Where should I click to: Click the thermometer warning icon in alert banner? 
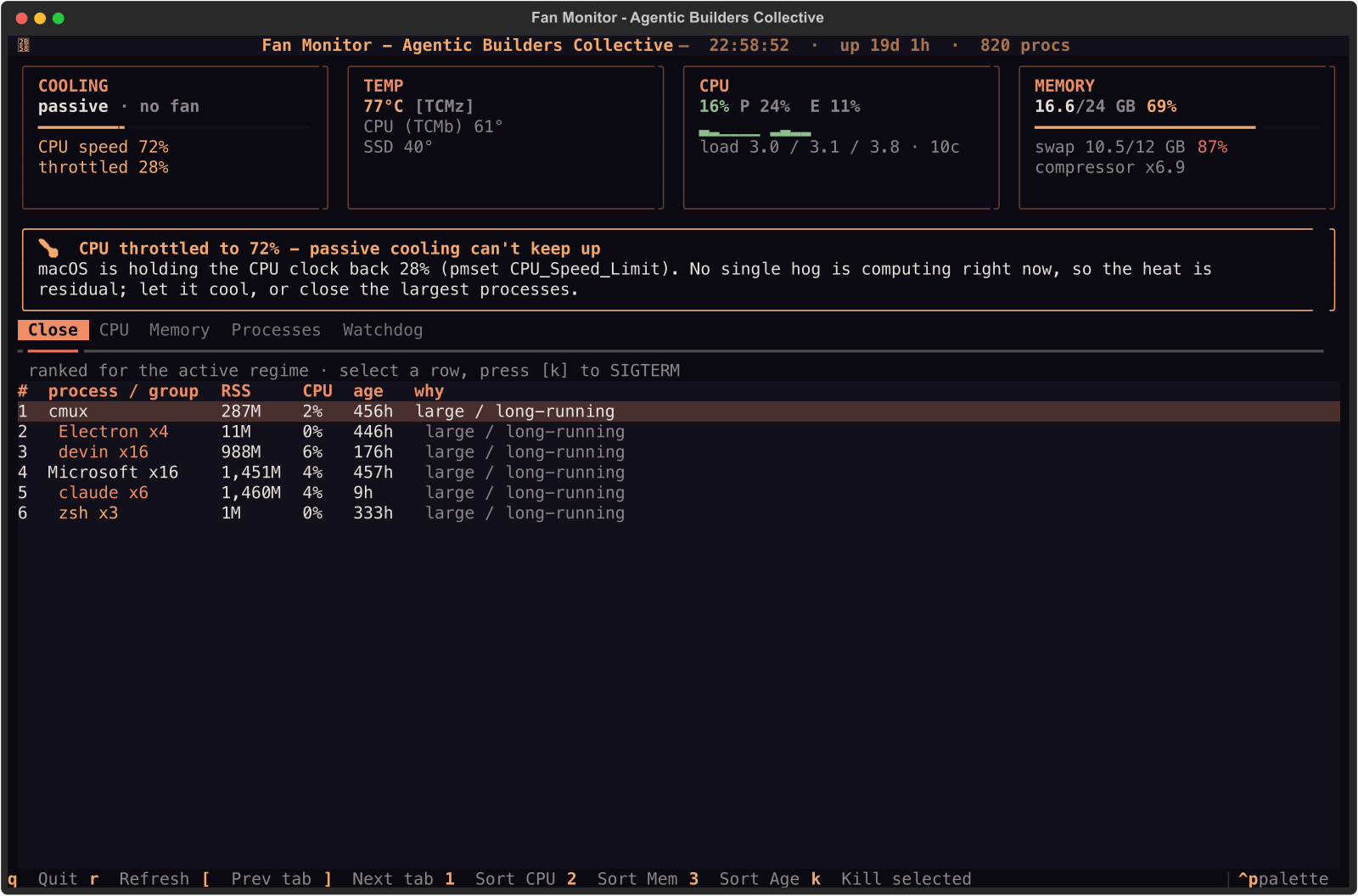coord(48,249)
